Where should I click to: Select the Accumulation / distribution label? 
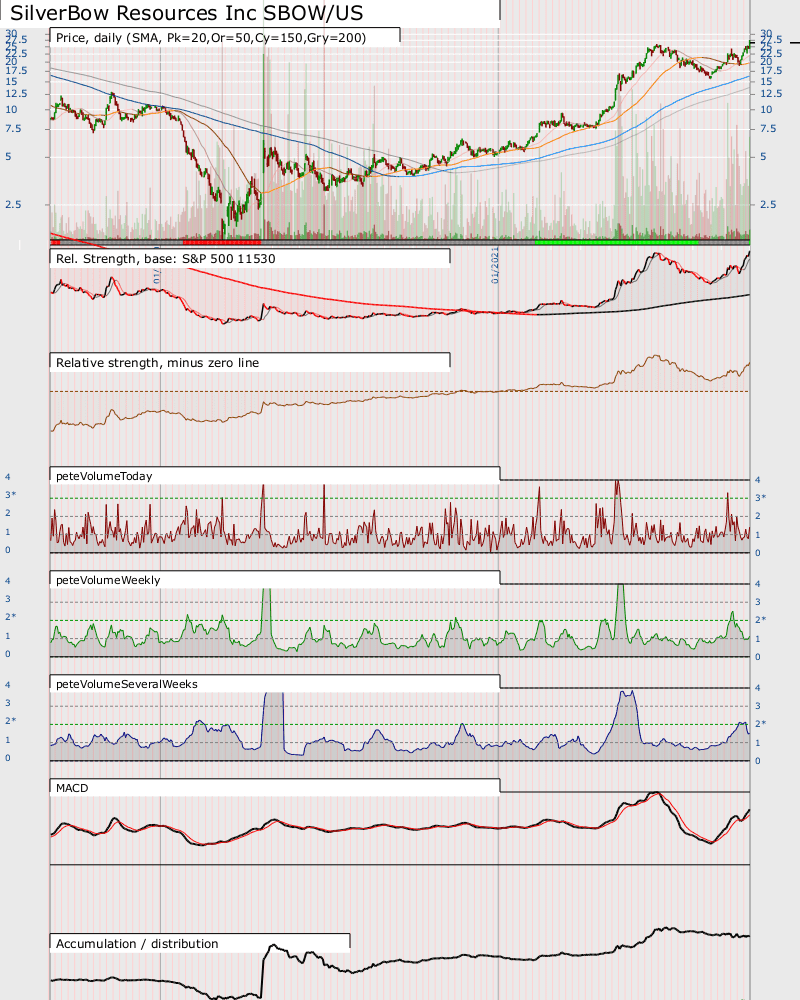click(x=137, y=944)
